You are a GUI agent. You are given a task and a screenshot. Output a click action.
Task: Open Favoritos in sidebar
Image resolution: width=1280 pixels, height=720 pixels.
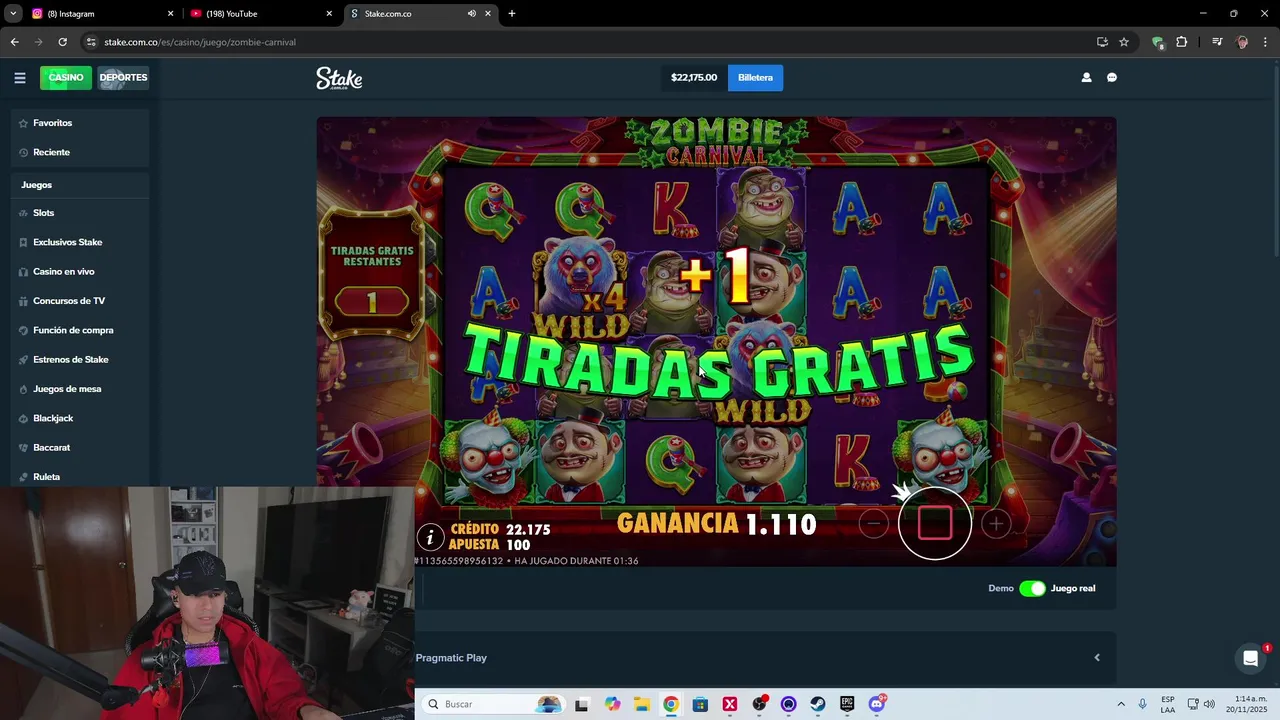80,123
